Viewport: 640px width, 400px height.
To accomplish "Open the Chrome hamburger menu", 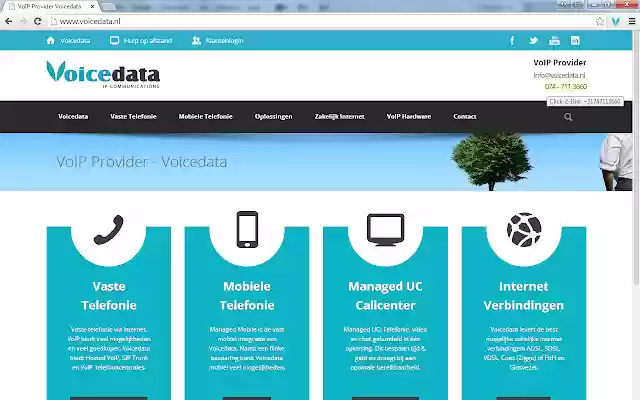I will (x=631, y=21).
